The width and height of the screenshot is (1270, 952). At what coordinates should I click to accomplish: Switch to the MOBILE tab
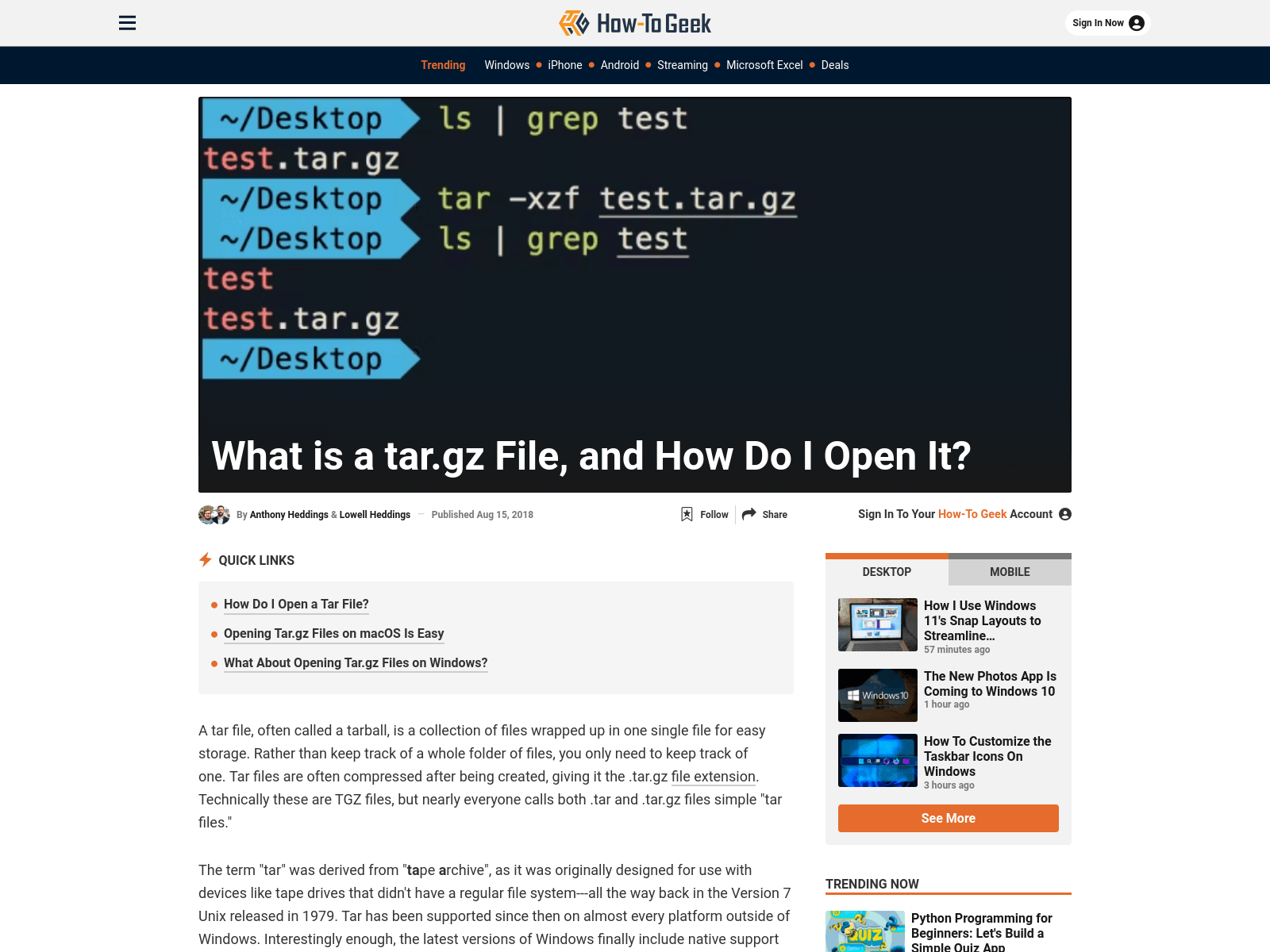point(1010,571)
